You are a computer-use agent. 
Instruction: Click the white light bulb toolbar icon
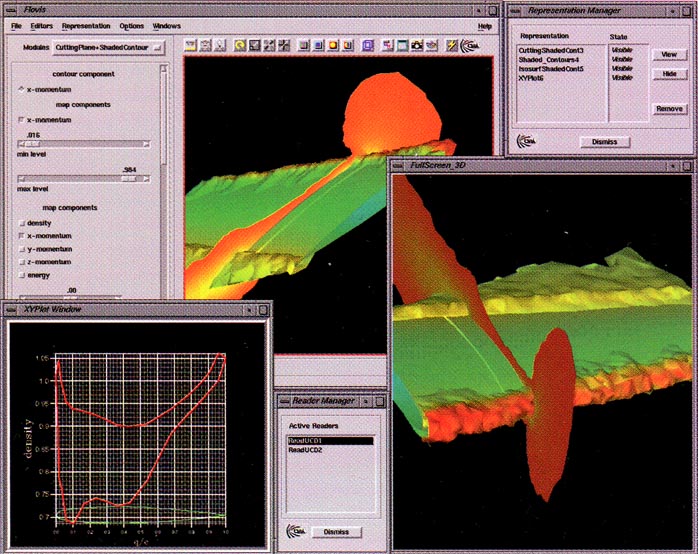coord(220,45)
